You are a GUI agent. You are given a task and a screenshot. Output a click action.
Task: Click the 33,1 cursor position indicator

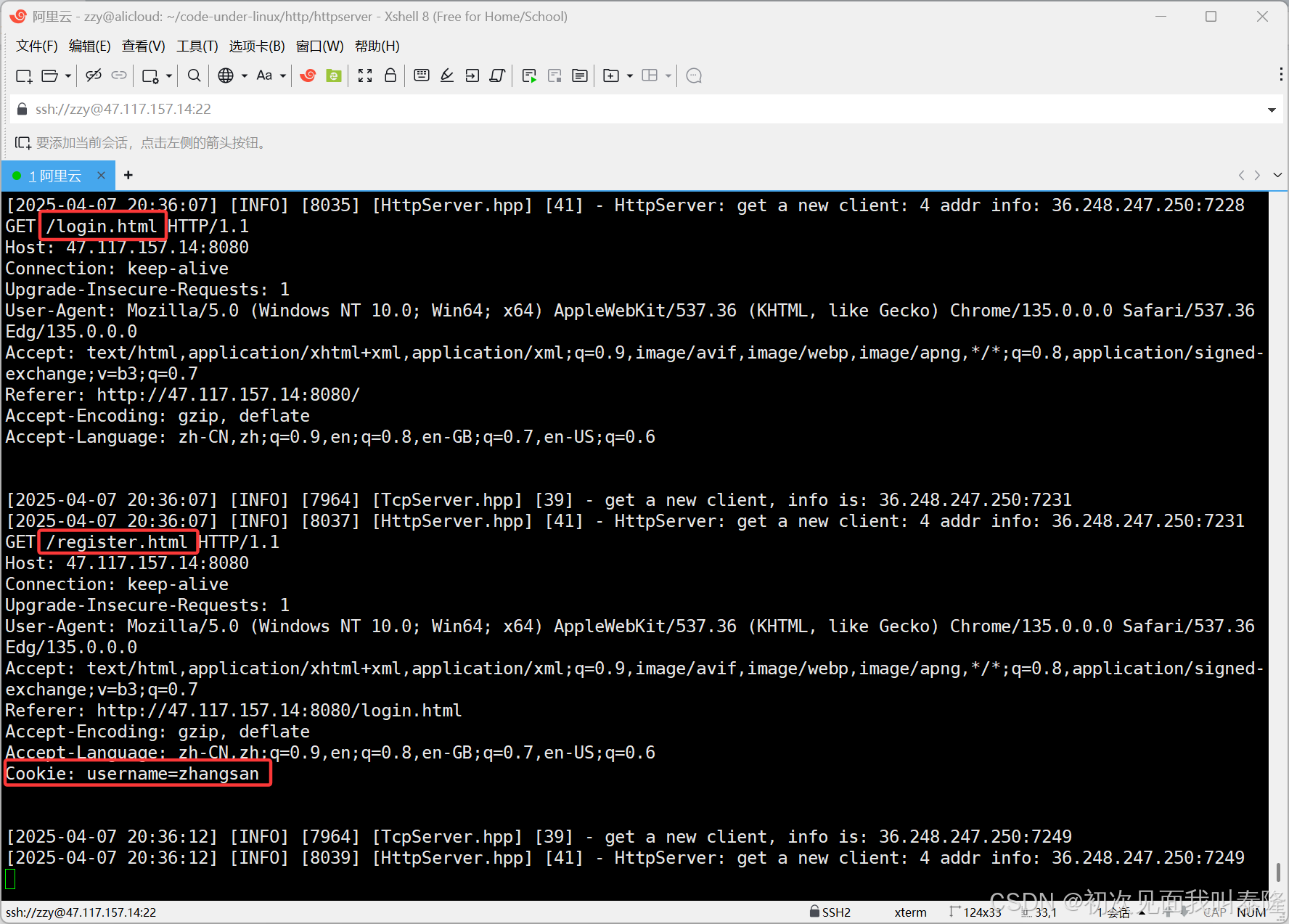point(1039,912)
